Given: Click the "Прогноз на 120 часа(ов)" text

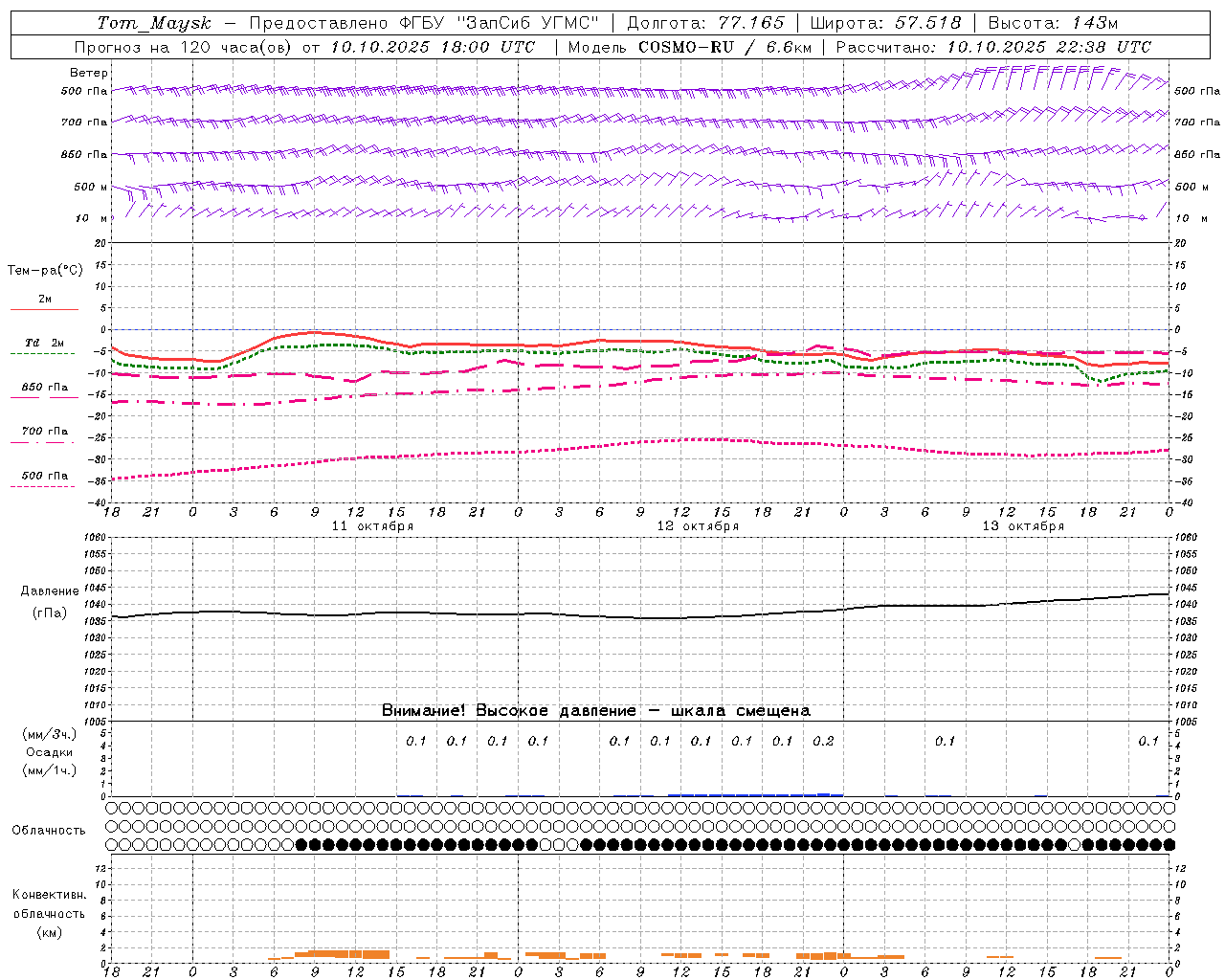Looking at the screenshot, I should click(185, 47).
